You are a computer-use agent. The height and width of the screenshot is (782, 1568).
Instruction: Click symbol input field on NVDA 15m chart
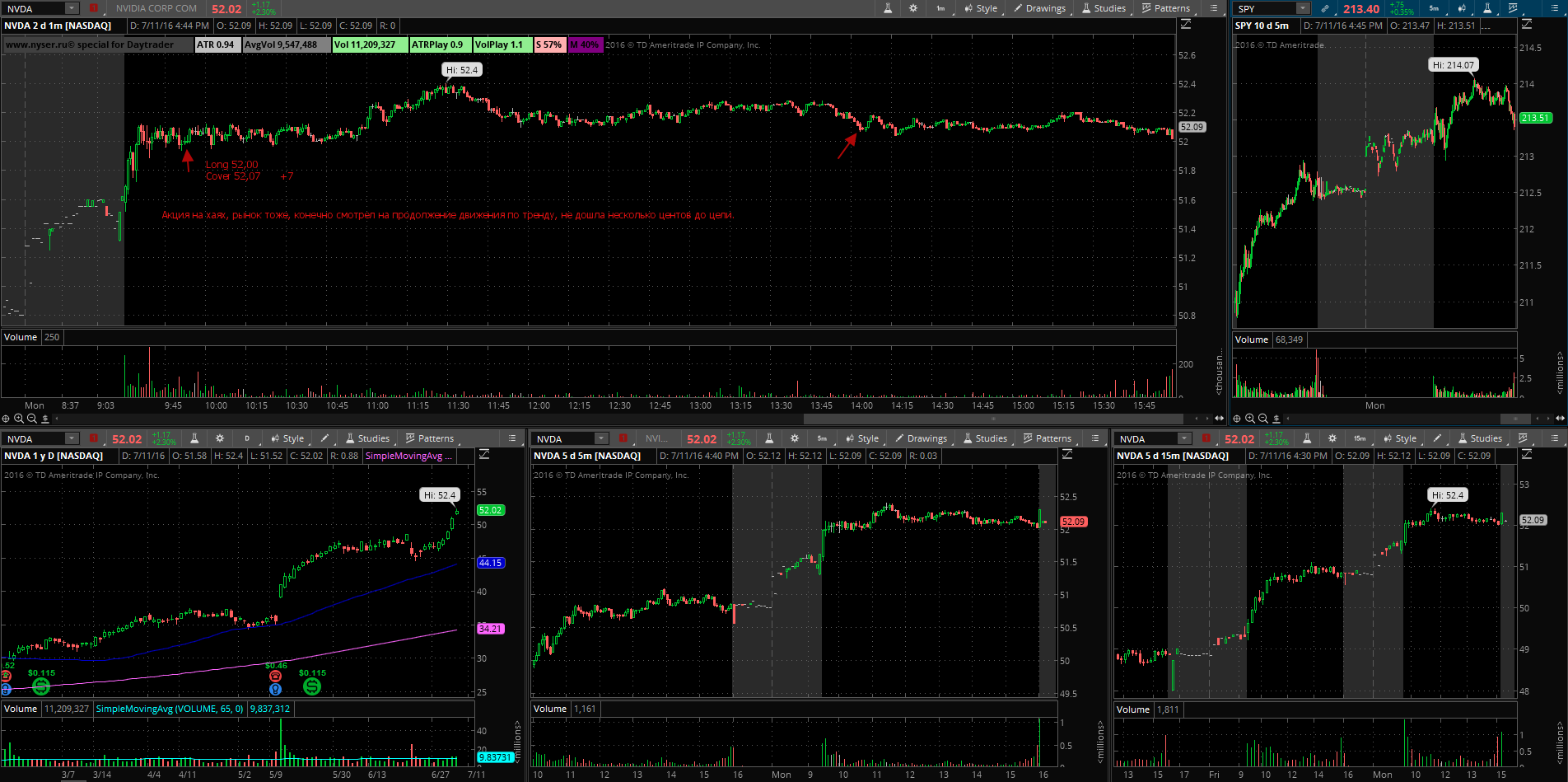pos(1147,438)
